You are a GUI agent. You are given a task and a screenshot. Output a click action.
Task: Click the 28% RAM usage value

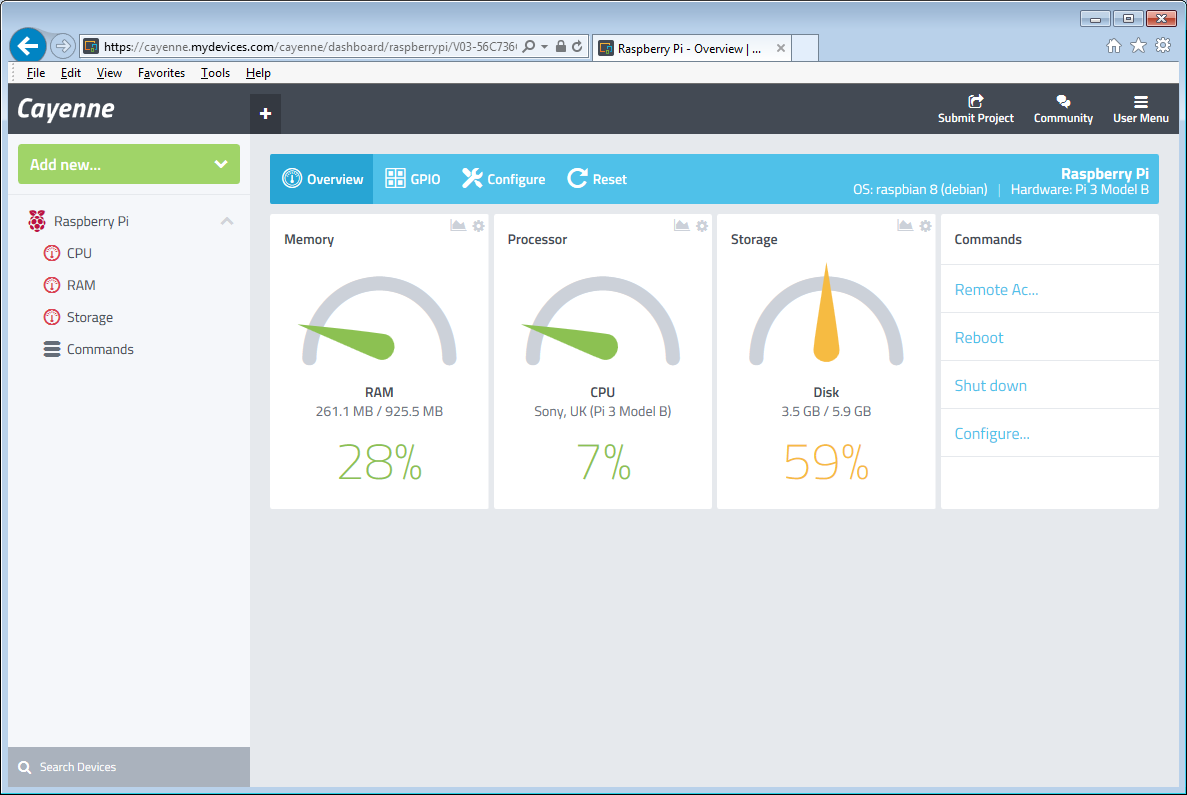(379, 461)
